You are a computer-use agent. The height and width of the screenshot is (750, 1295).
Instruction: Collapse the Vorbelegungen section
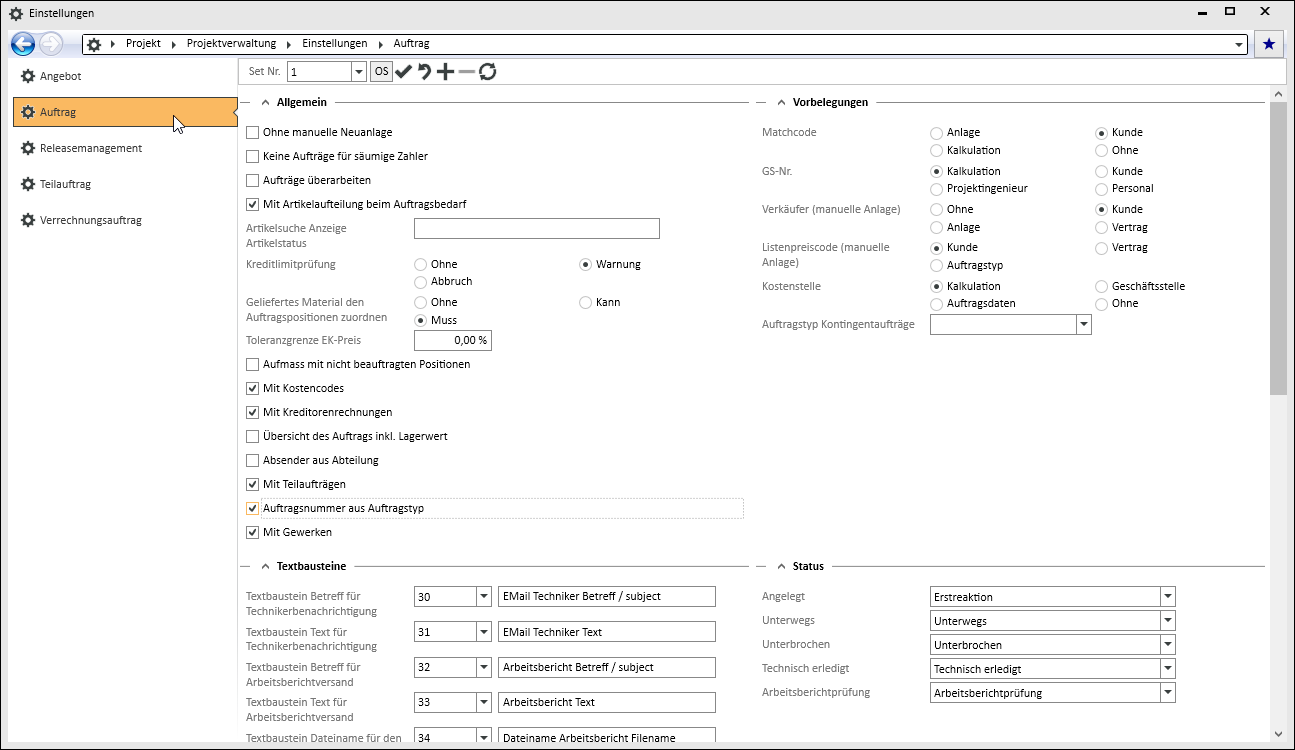click(x=782, y=102)
